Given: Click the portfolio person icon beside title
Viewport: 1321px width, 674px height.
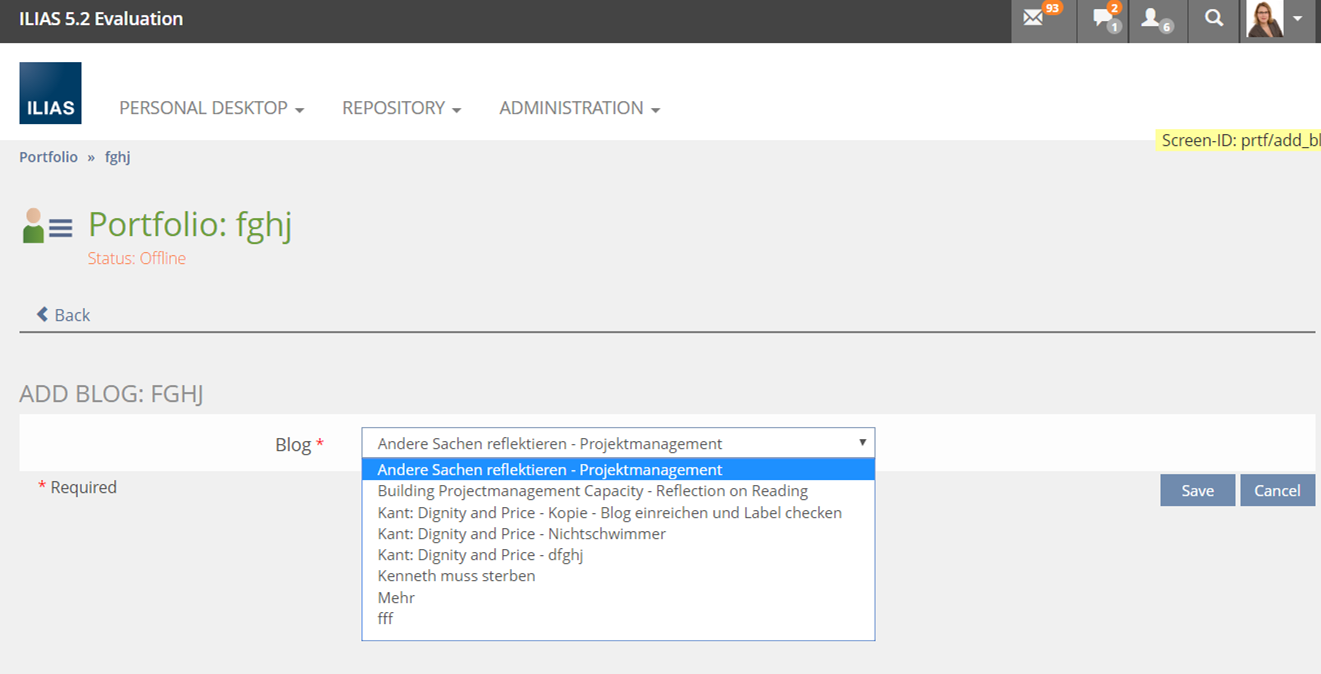Looking at the screenshot, I should point(34,226).
